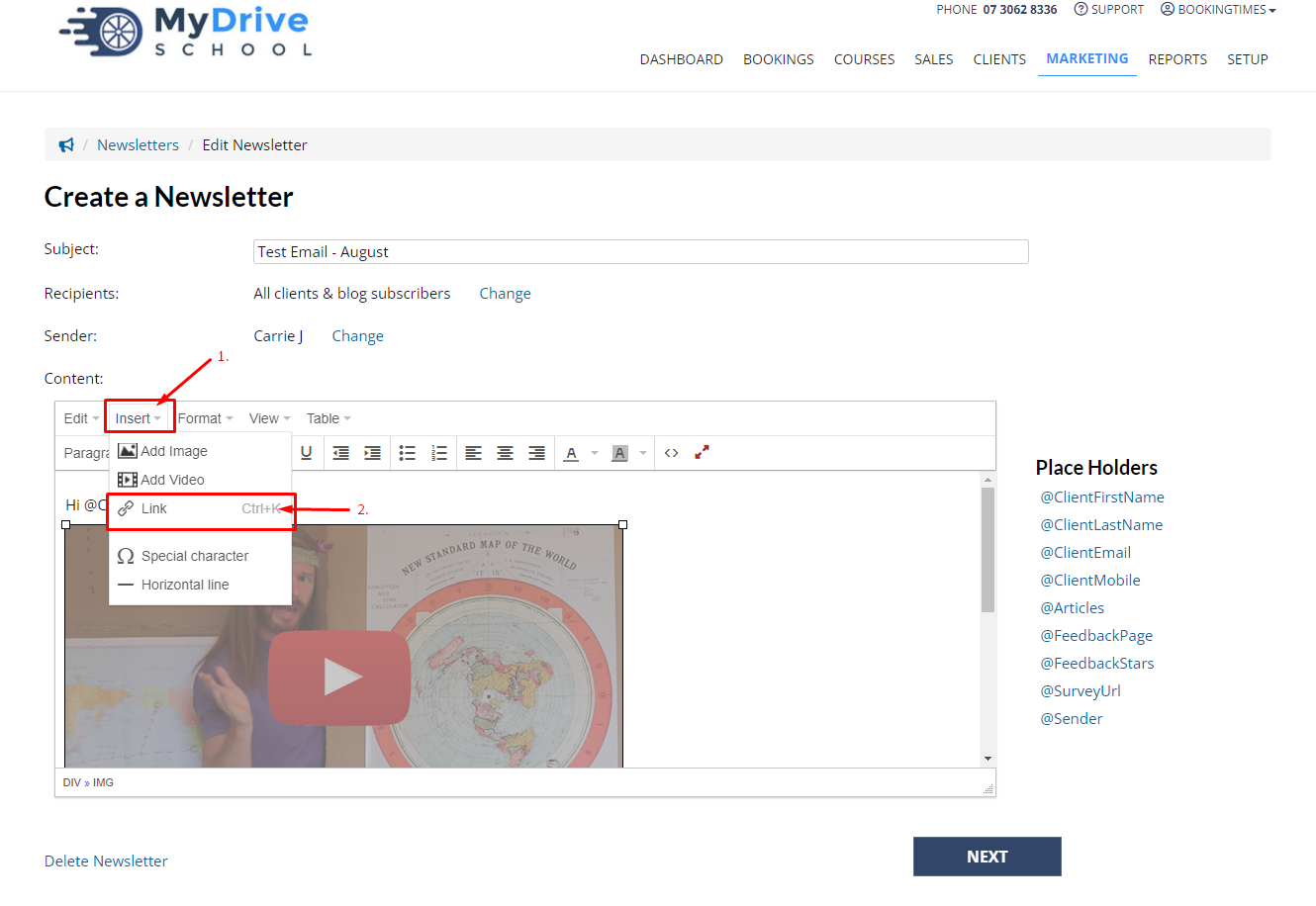Choose Horizontal line from Insert menu
This screenshot has height=906, width=1316.
click(x=200, y=585)
